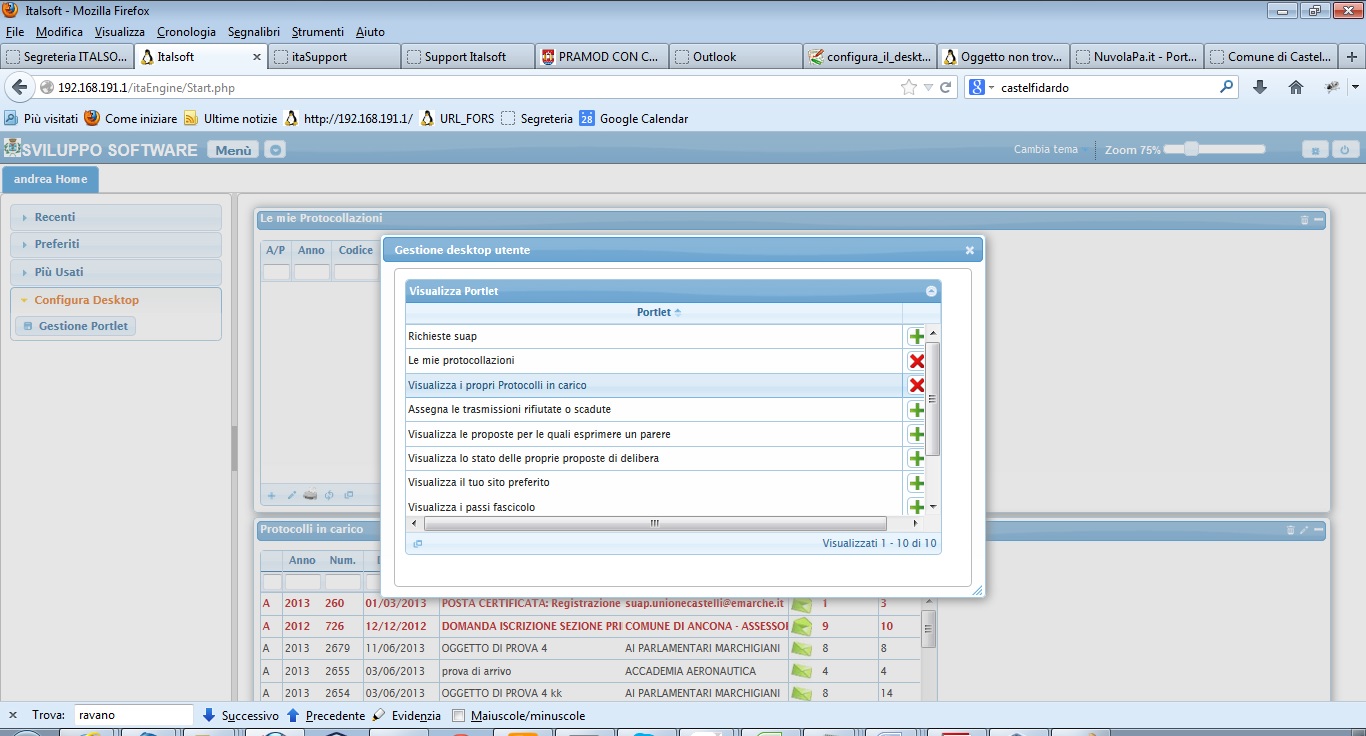1366x736 pixels.
Task: Toggle Evidenzia highlight in find bar
Action: click(x=406, y=716)
